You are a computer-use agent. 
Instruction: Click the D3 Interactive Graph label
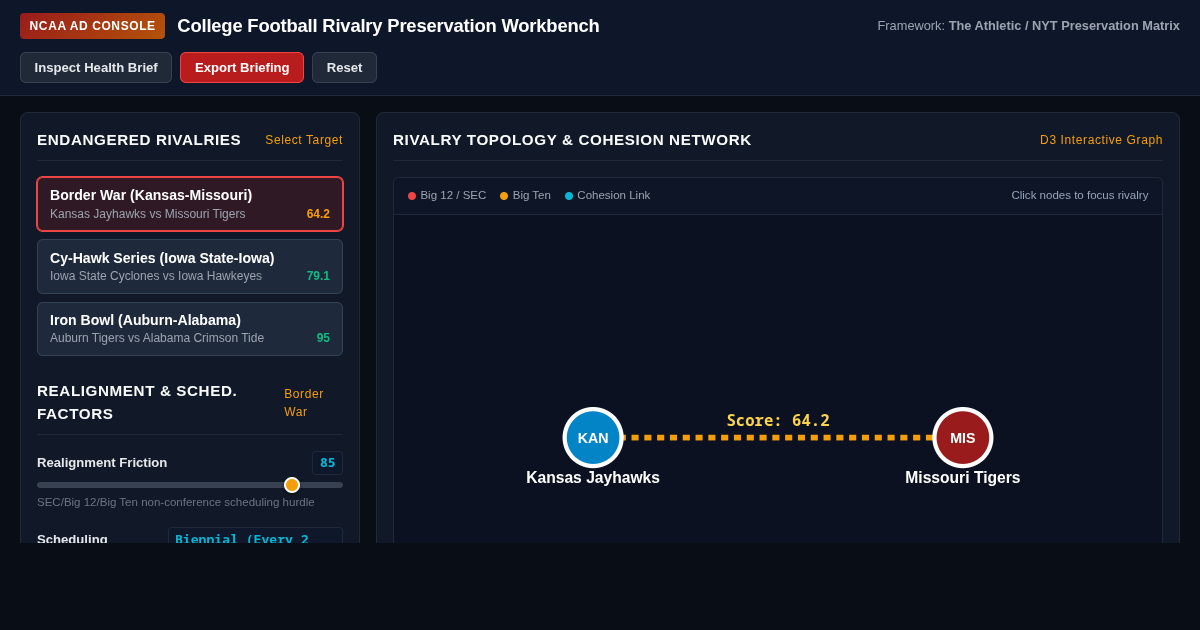pos(1101,140)
